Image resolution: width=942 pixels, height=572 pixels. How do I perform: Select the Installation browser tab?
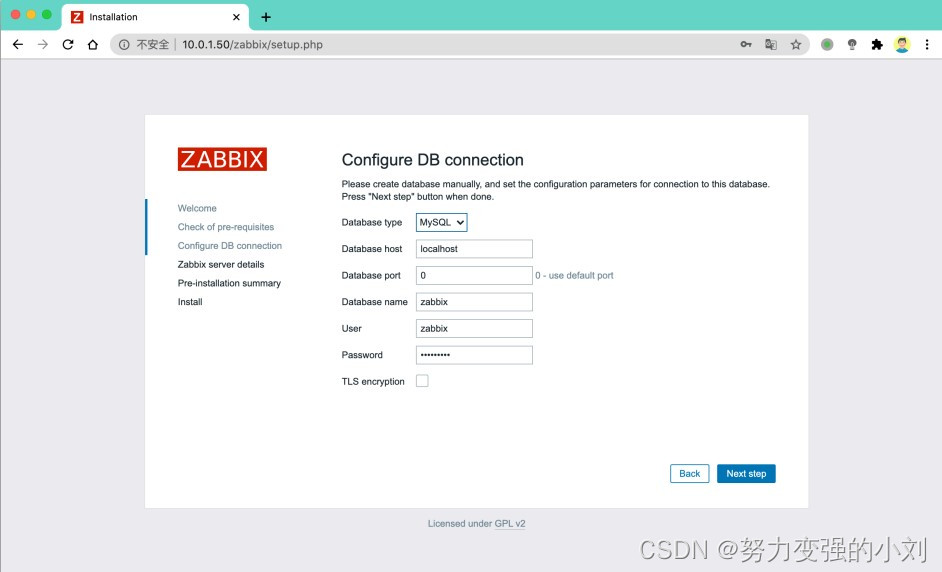pyautogui.click(x=155, y=17)
